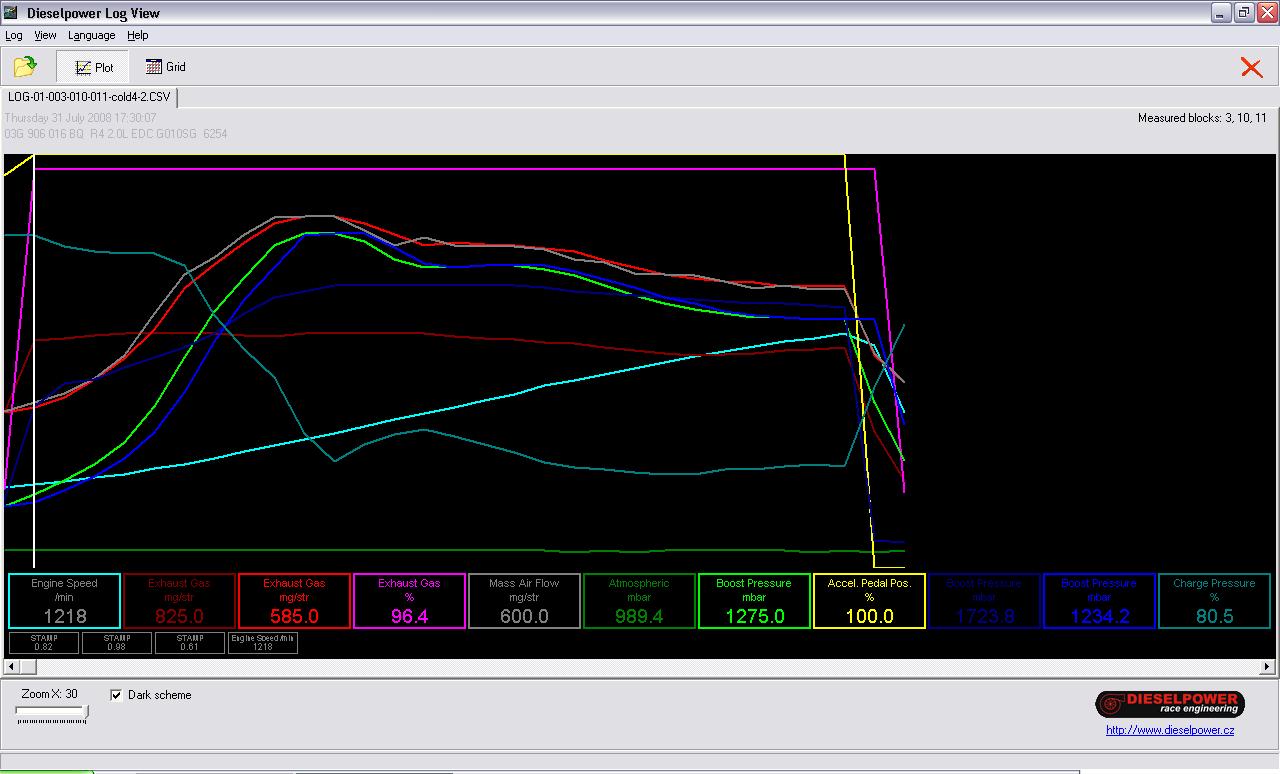This screenshot has width=1280, height=774.
Task: Click the Zoom X slider
Action: (x=51, y=713)
